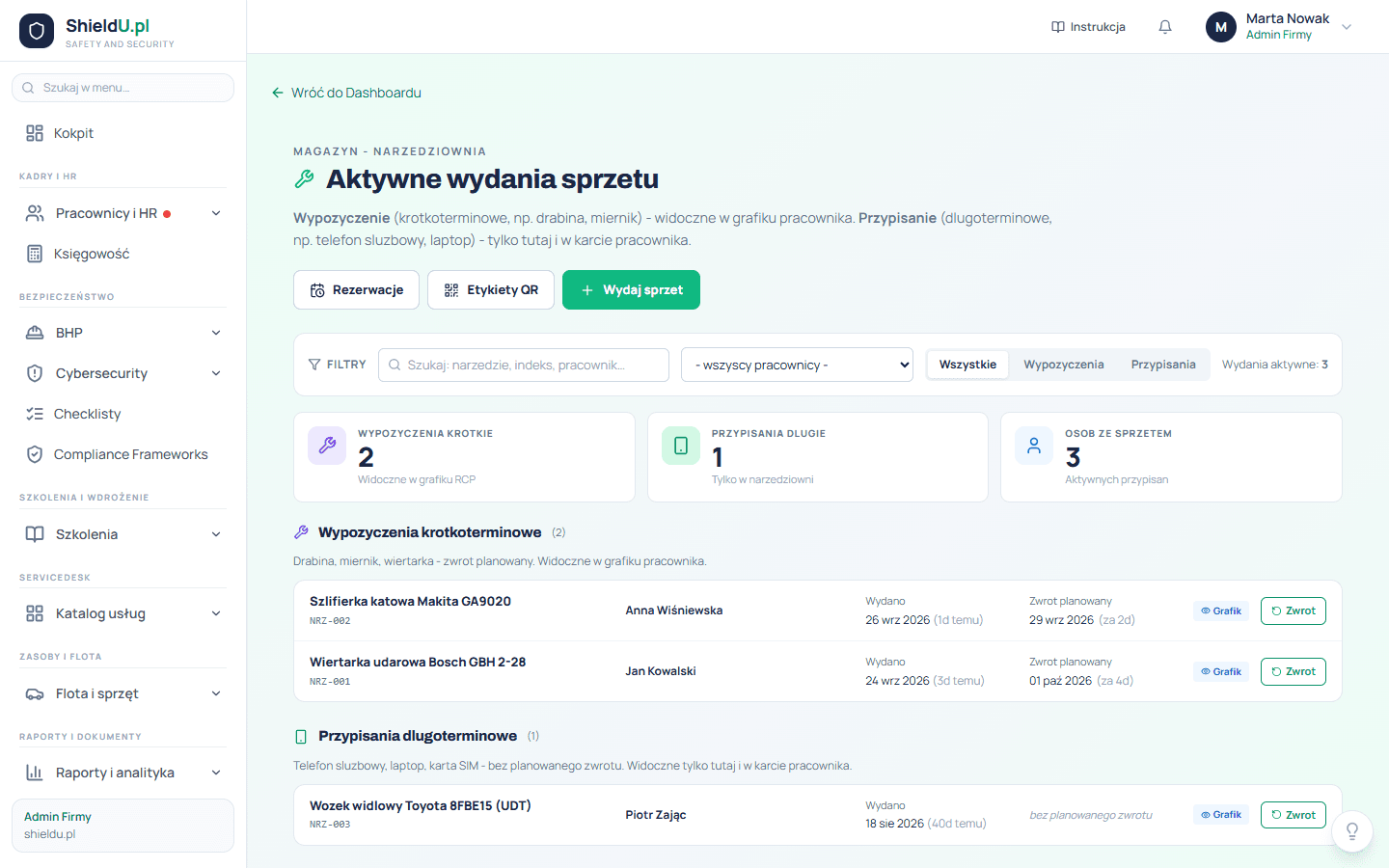
Task: Click the M user avatar
Action: pyautogui.click(x=1221, y=27)
